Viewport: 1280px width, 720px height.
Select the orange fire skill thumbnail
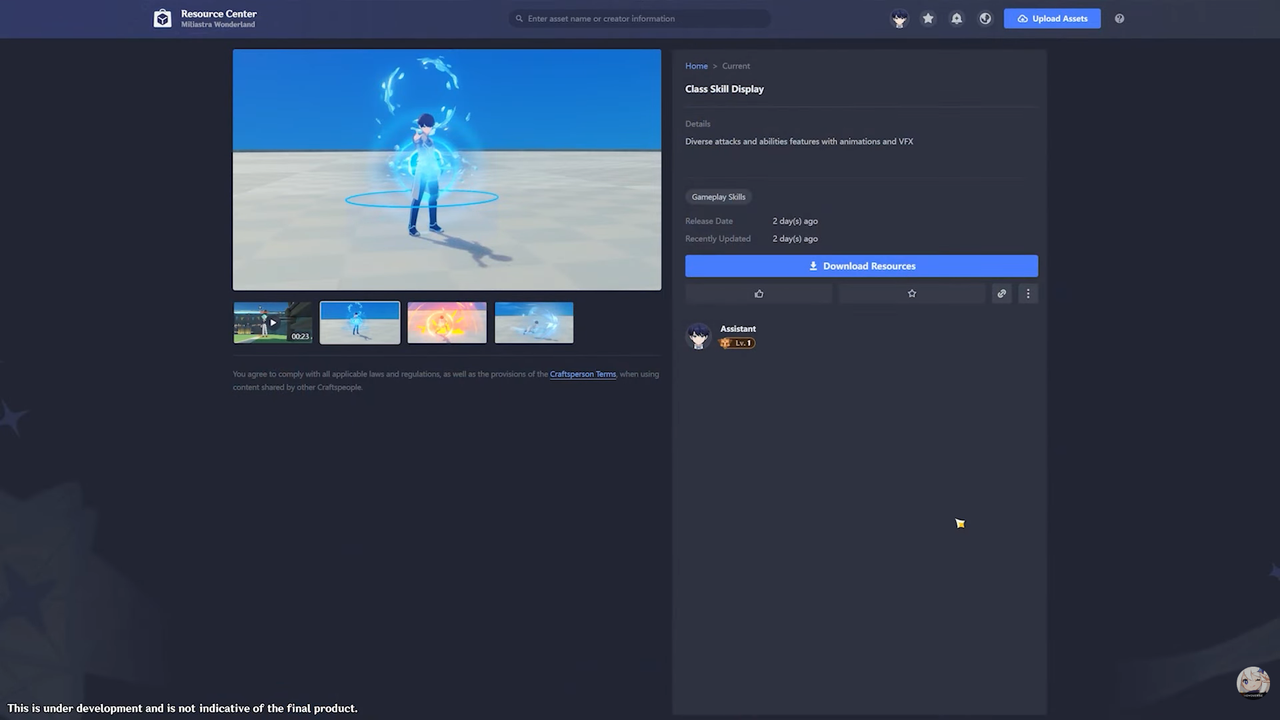coord(447,323)
